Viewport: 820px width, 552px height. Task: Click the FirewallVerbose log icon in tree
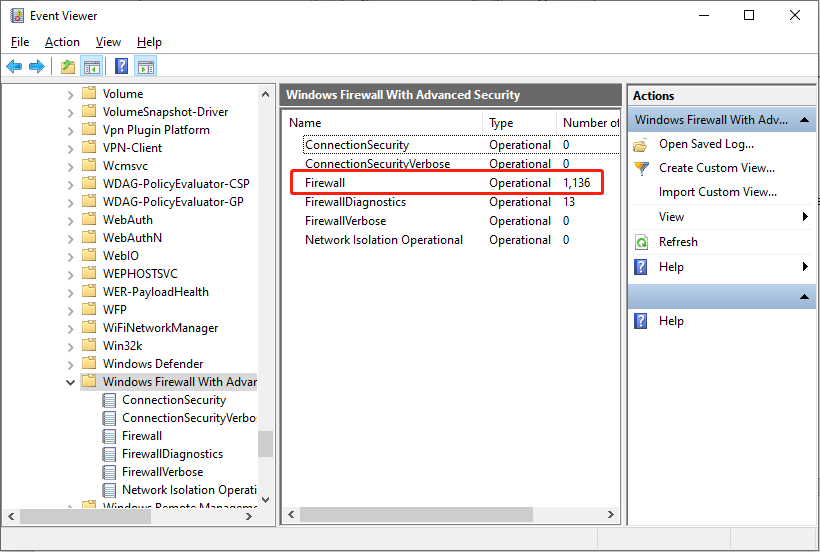109,472
